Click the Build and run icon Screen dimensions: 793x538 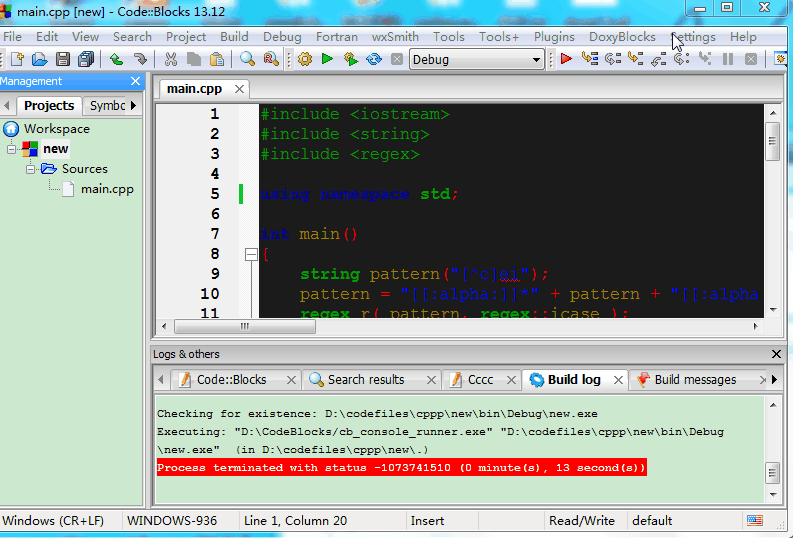[x=350, y=60]
